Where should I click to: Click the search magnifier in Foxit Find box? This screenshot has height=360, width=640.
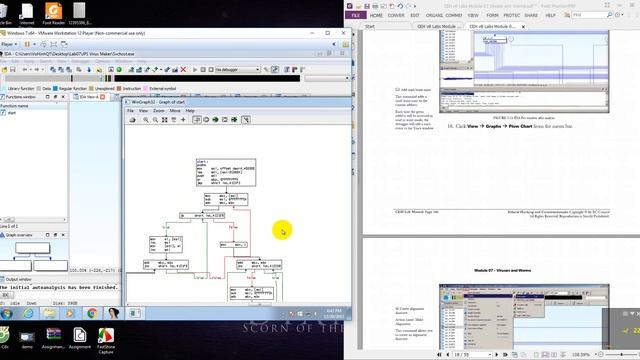tap(609, 15)
